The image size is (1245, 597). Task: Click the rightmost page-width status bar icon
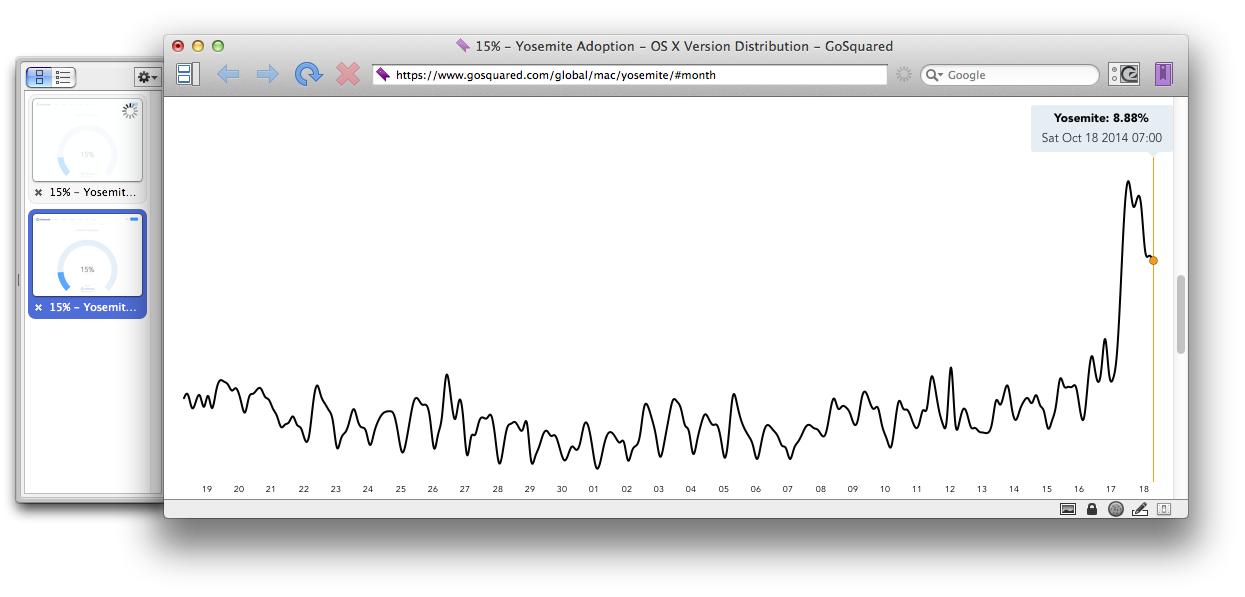click(1164, 509)
